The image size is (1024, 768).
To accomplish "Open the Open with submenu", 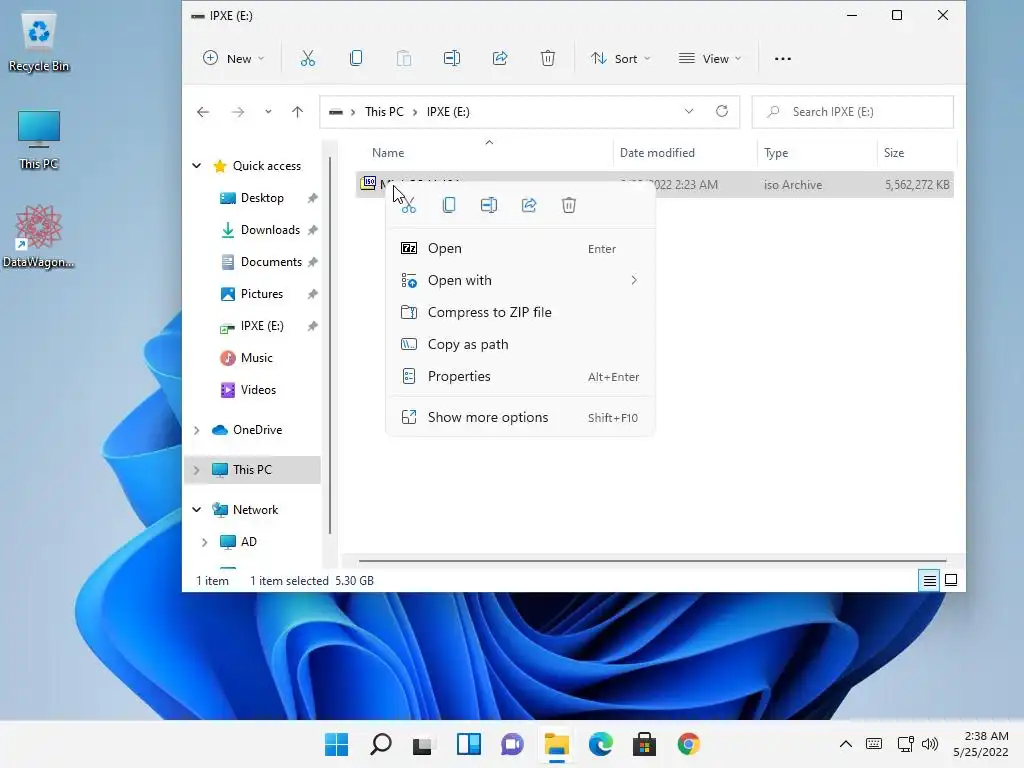I will [x=520, y=280].
